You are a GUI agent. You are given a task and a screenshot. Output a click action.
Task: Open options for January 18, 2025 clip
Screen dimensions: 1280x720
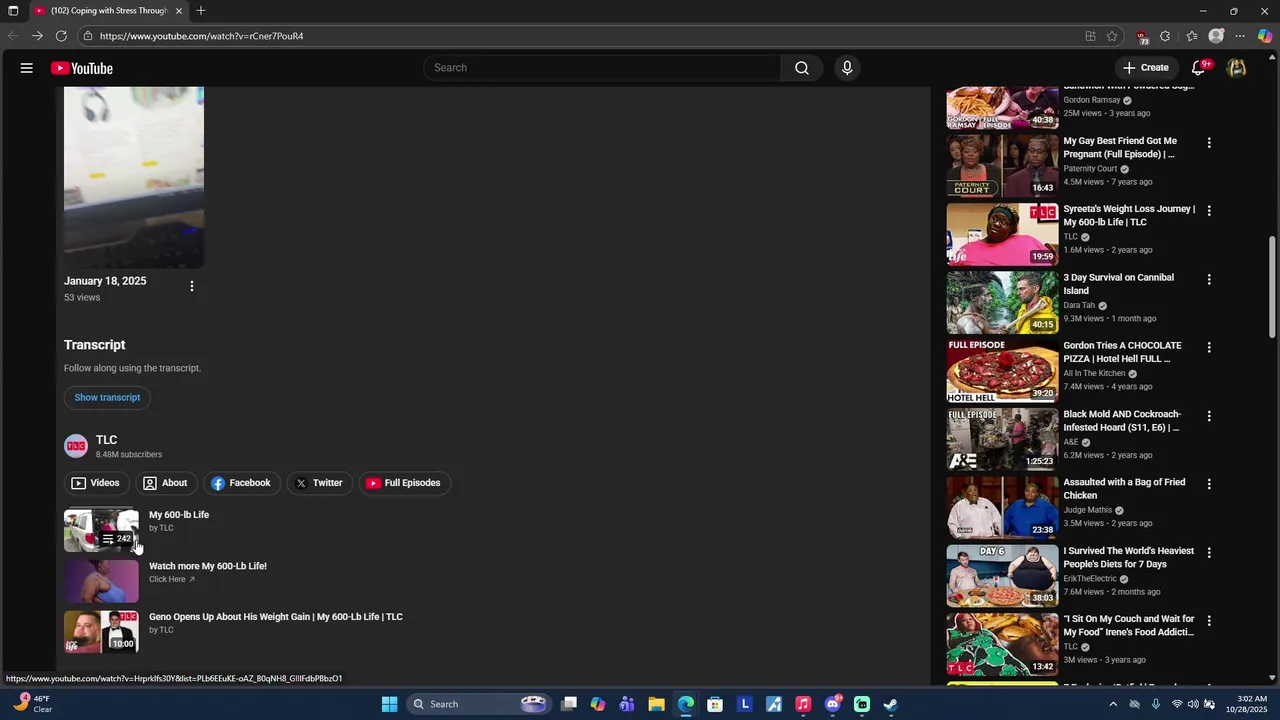(192, 286)
